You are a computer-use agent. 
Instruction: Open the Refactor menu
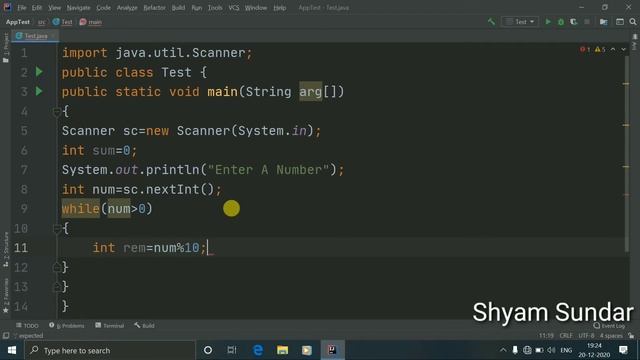[x=154, y=8]
